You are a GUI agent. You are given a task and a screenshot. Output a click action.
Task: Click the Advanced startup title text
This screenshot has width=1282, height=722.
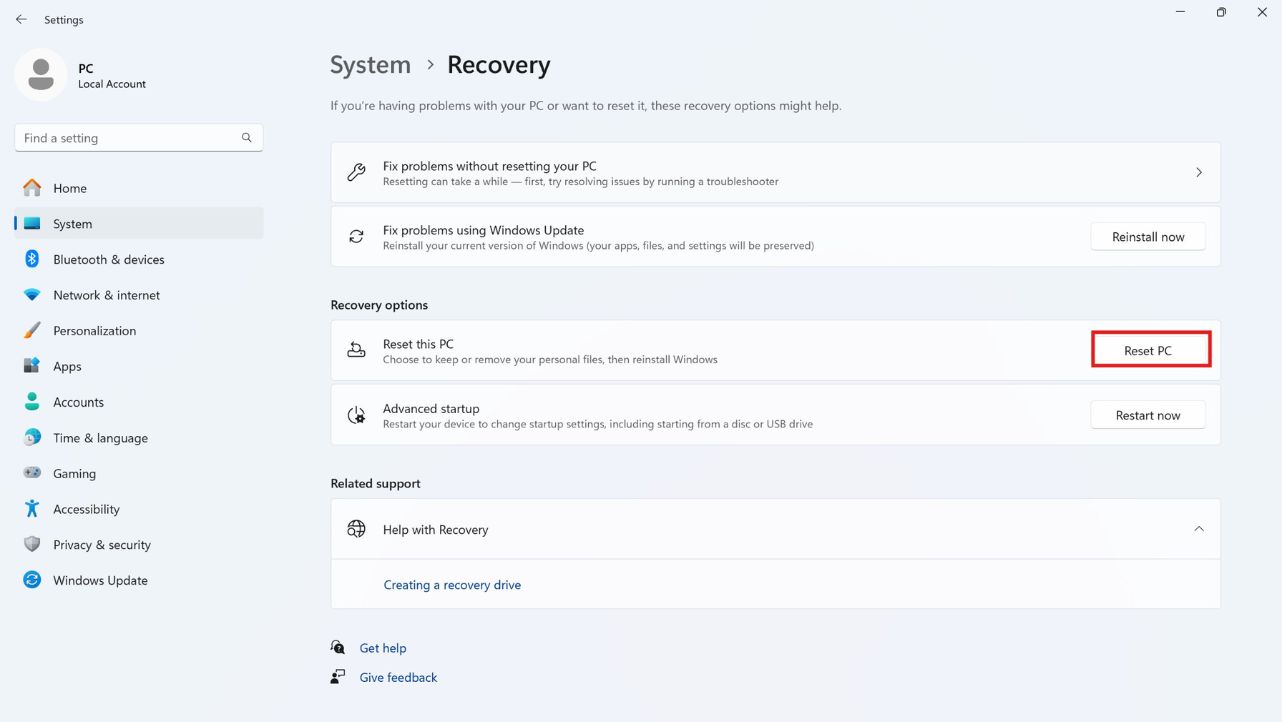[x=431, y=408]
